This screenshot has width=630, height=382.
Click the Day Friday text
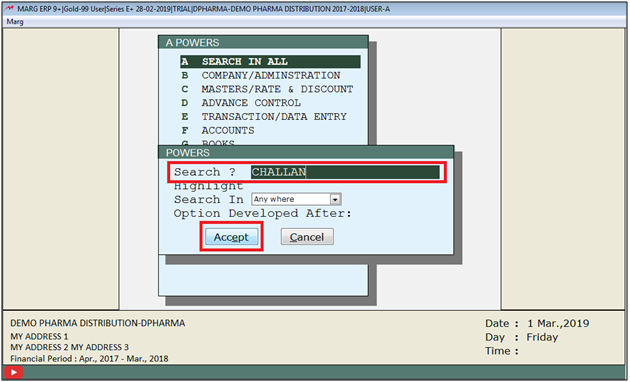pyautogui.click(x=522, y=337)
